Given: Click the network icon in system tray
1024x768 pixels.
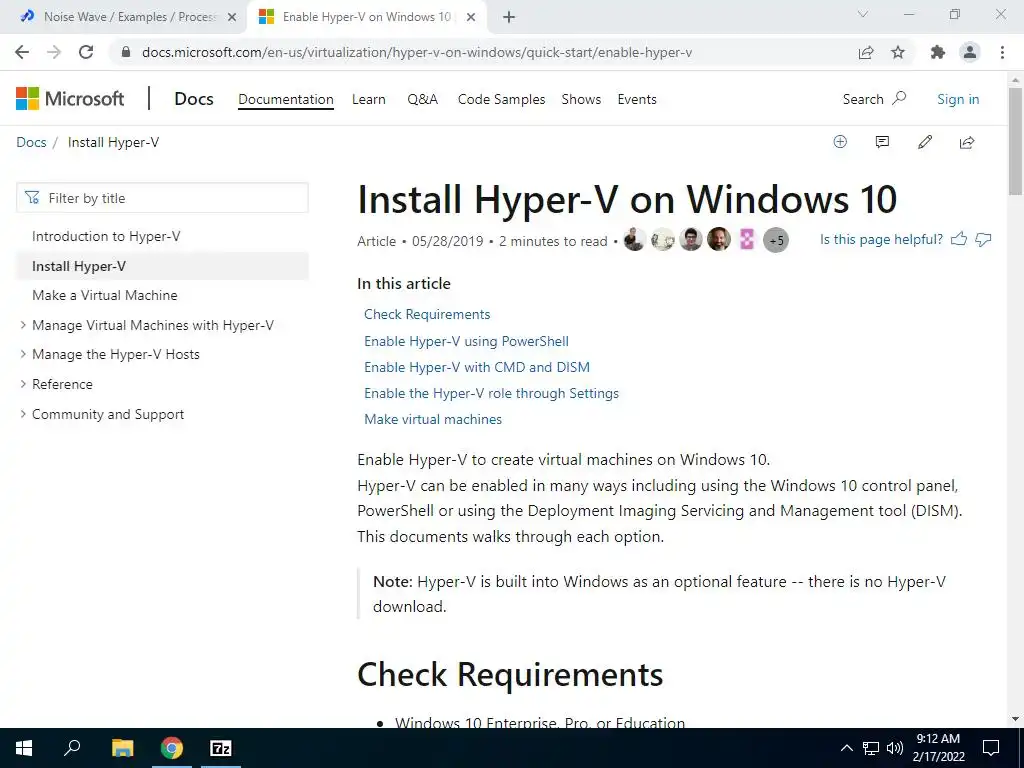Looking at the screenshot, I should pos(871,748).
